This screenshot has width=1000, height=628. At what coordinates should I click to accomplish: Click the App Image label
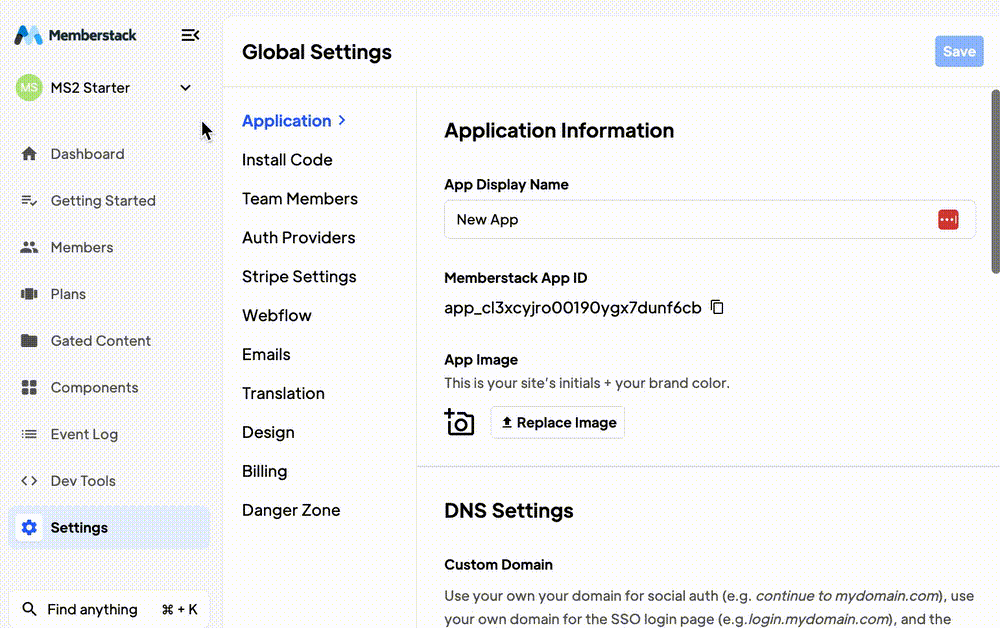tap(481, 360)
